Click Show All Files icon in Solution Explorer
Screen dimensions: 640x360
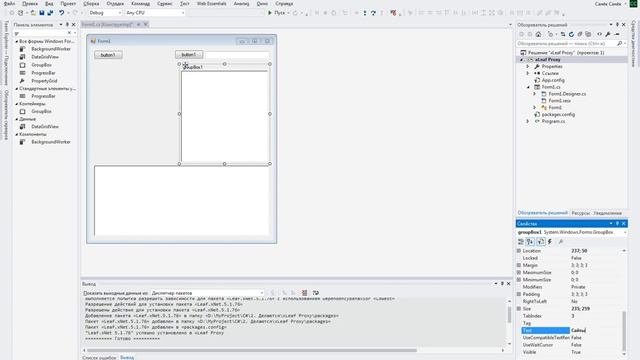coord(588,34)
